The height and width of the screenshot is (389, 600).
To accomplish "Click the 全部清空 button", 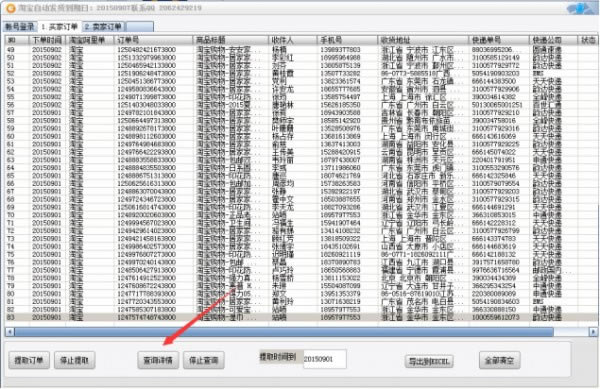I will [499, 360].
